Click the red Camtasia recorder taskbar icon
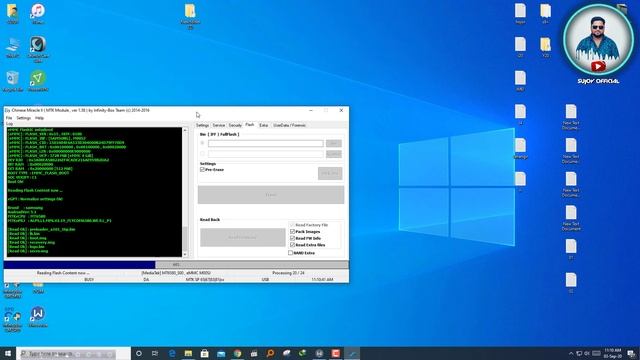Image resolution: width=640 pixels, height=360 pixels. coord(336,353)
